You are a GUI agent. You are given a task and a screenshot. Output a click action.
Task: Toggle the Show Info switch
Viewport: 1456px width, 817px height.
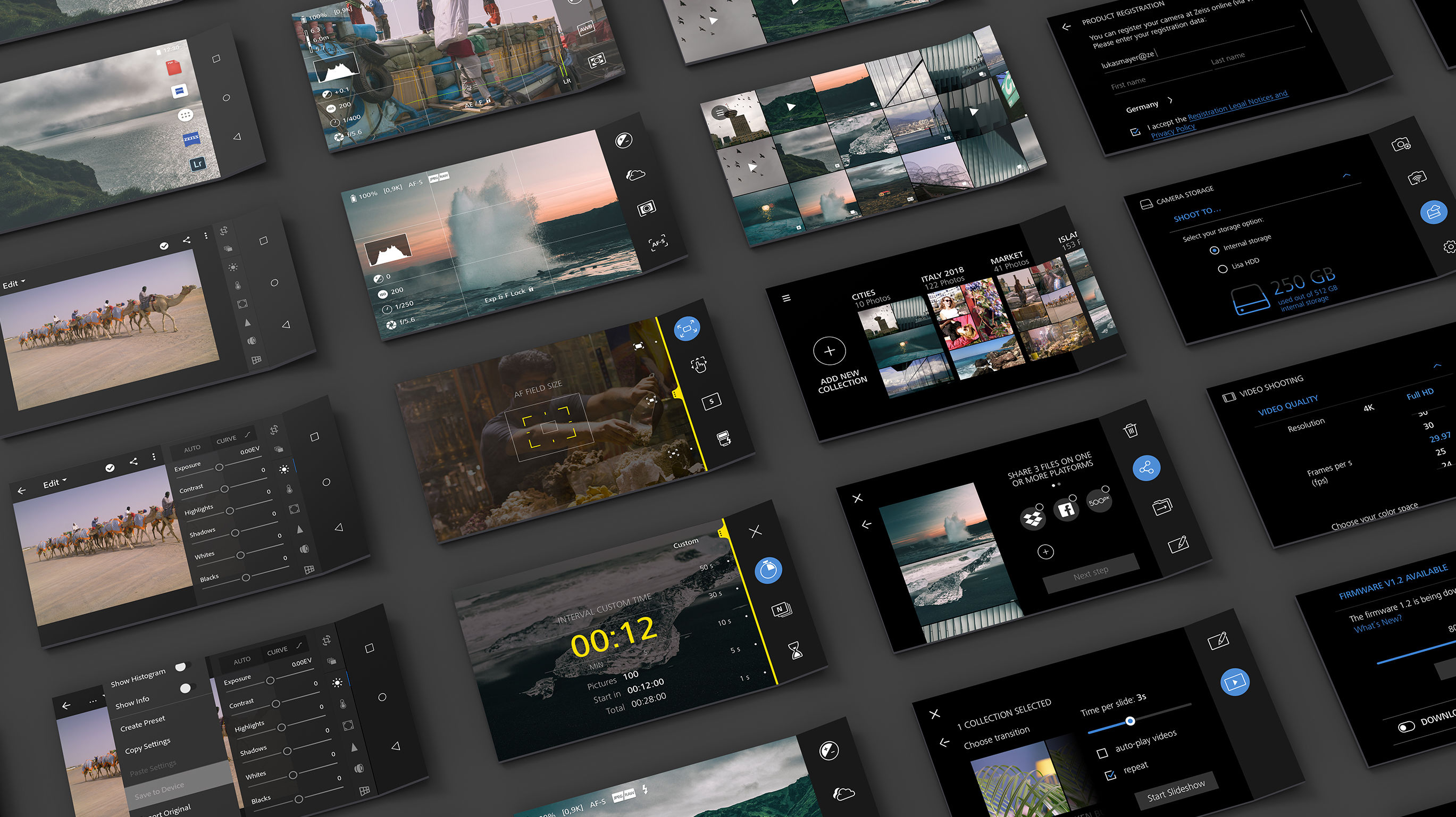pyautogui.click(x=188, y=688)
